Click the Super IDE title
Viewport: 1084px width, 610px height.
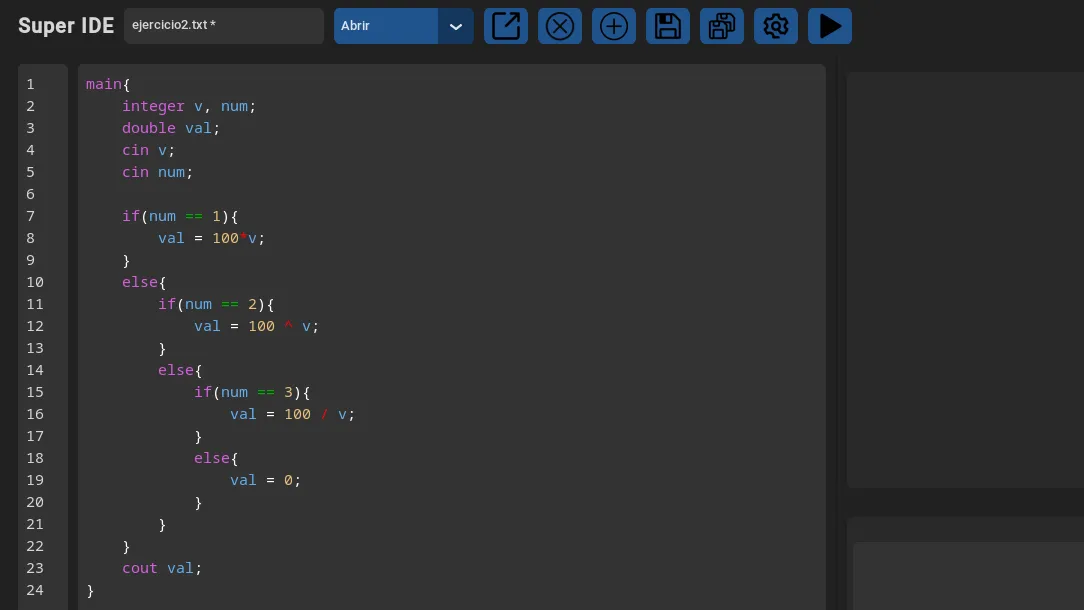[66, 26]
